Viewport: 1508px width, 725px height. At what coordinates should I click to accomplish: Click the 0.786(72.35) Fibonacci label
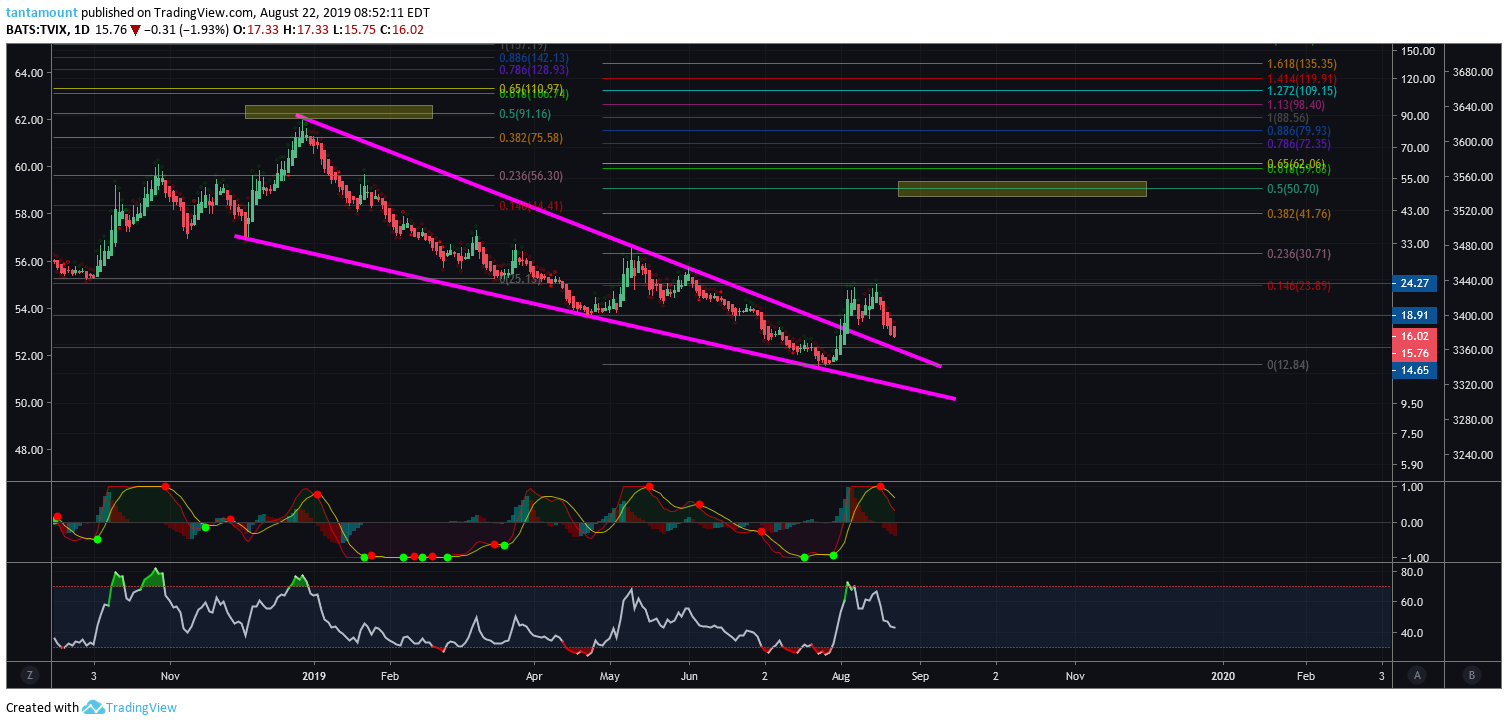point(1298,144)
